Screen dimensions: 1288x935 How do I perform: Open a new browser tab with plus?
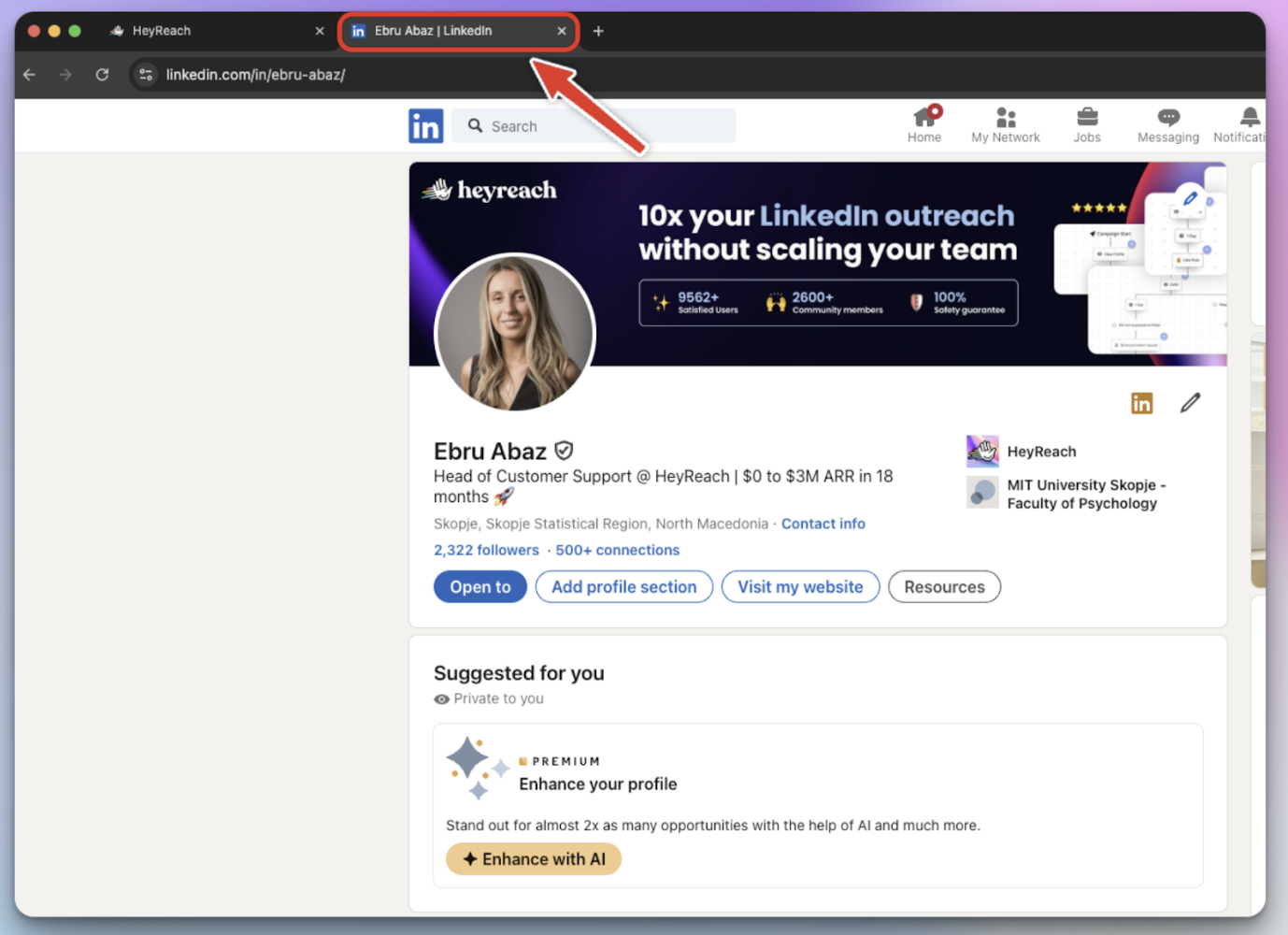598,31
